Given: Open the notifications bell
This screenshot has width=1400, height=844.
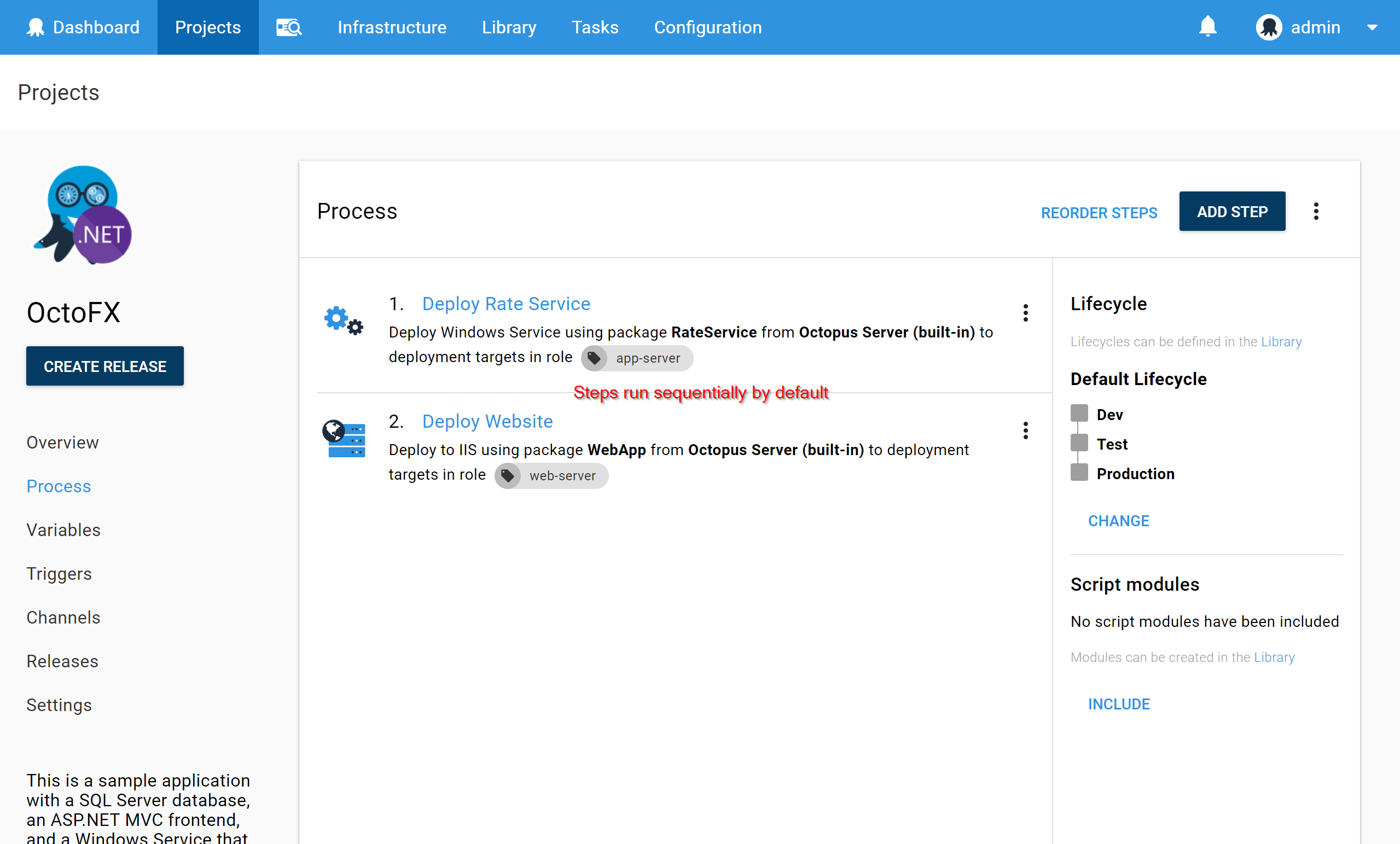Looking at the screenshot, I should click(x=1207, y=27).
